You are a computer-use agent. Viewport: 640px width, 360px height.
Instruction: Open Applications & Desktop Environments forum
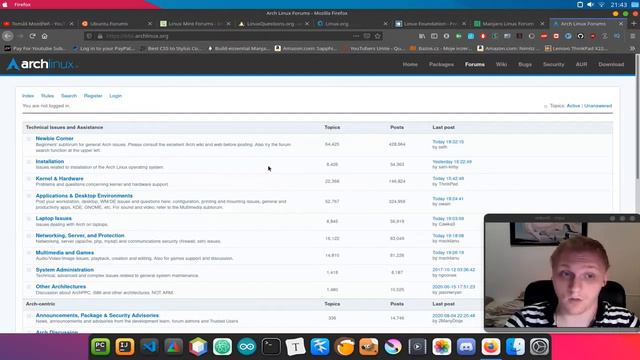[84, 196]
